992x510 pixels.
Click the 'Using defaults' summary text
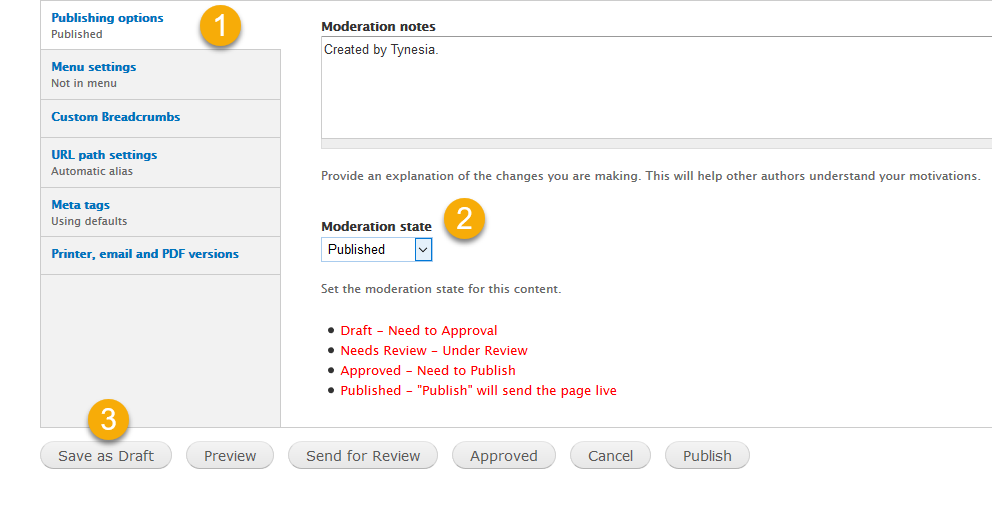[89, 221]
